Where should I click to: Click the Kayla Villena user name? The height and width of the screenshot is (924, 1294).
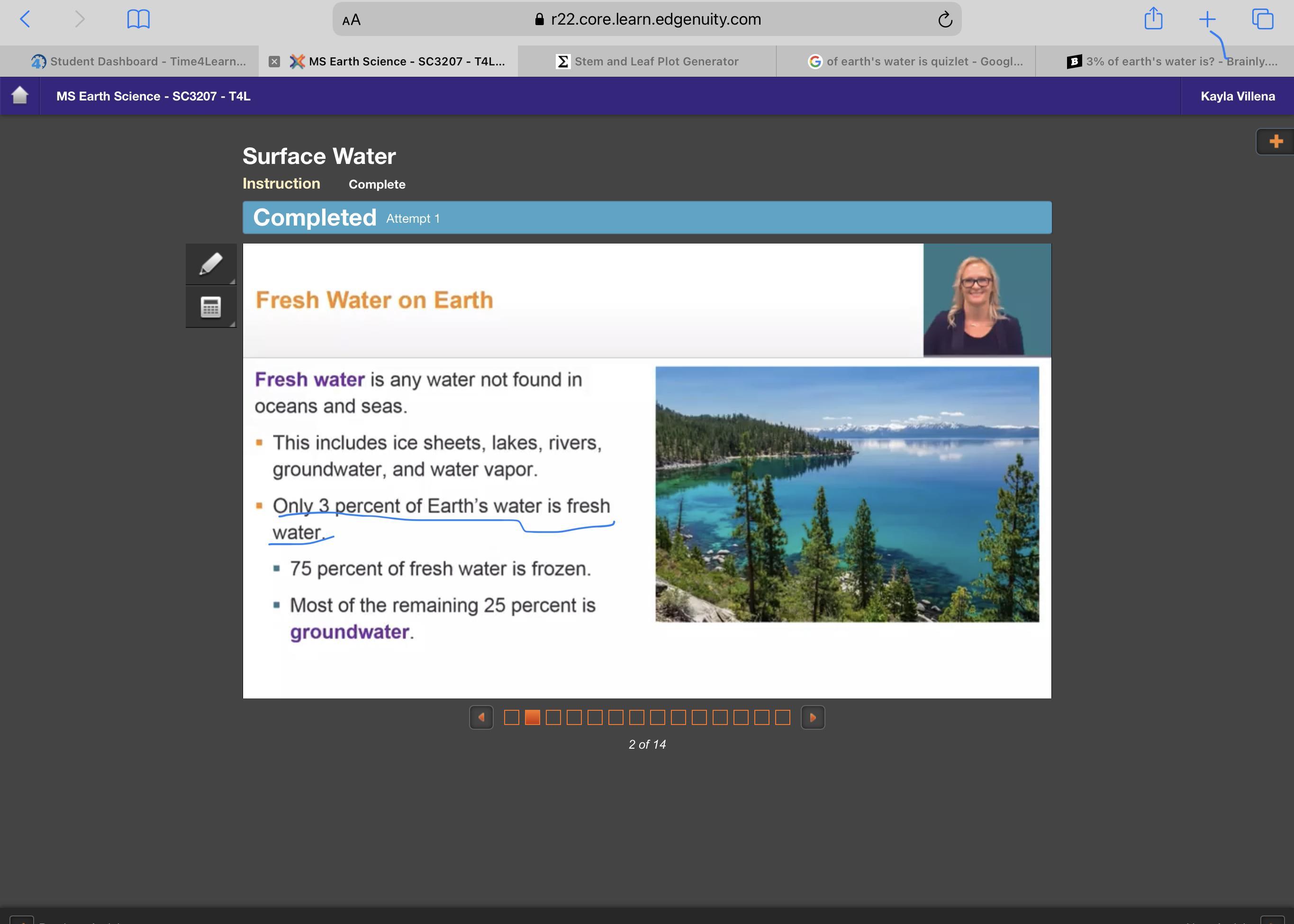pos(1238,96)
